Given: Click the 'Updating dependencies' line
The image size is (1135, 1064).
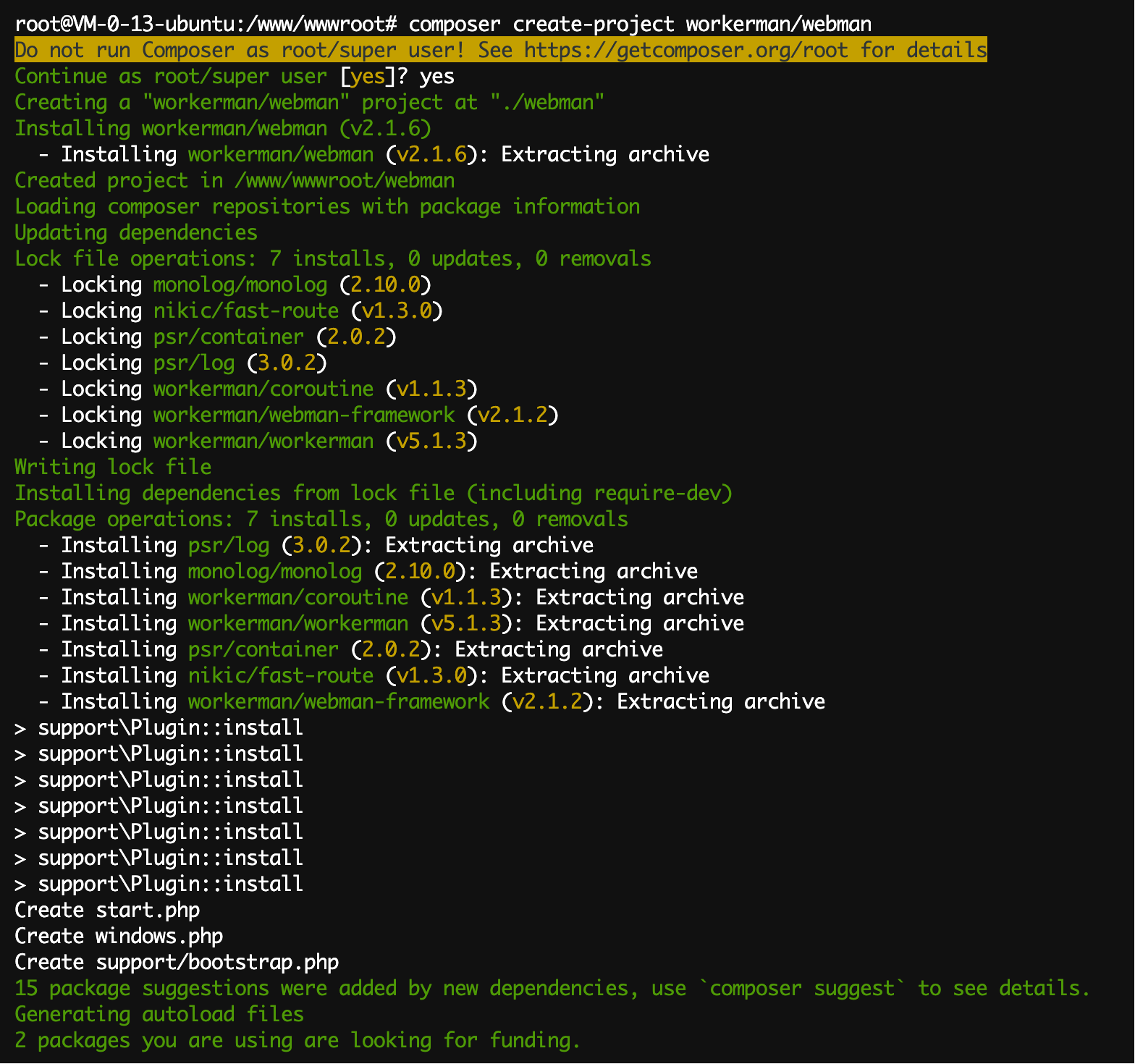Looking at the screenshot, I should click(136, 233).
